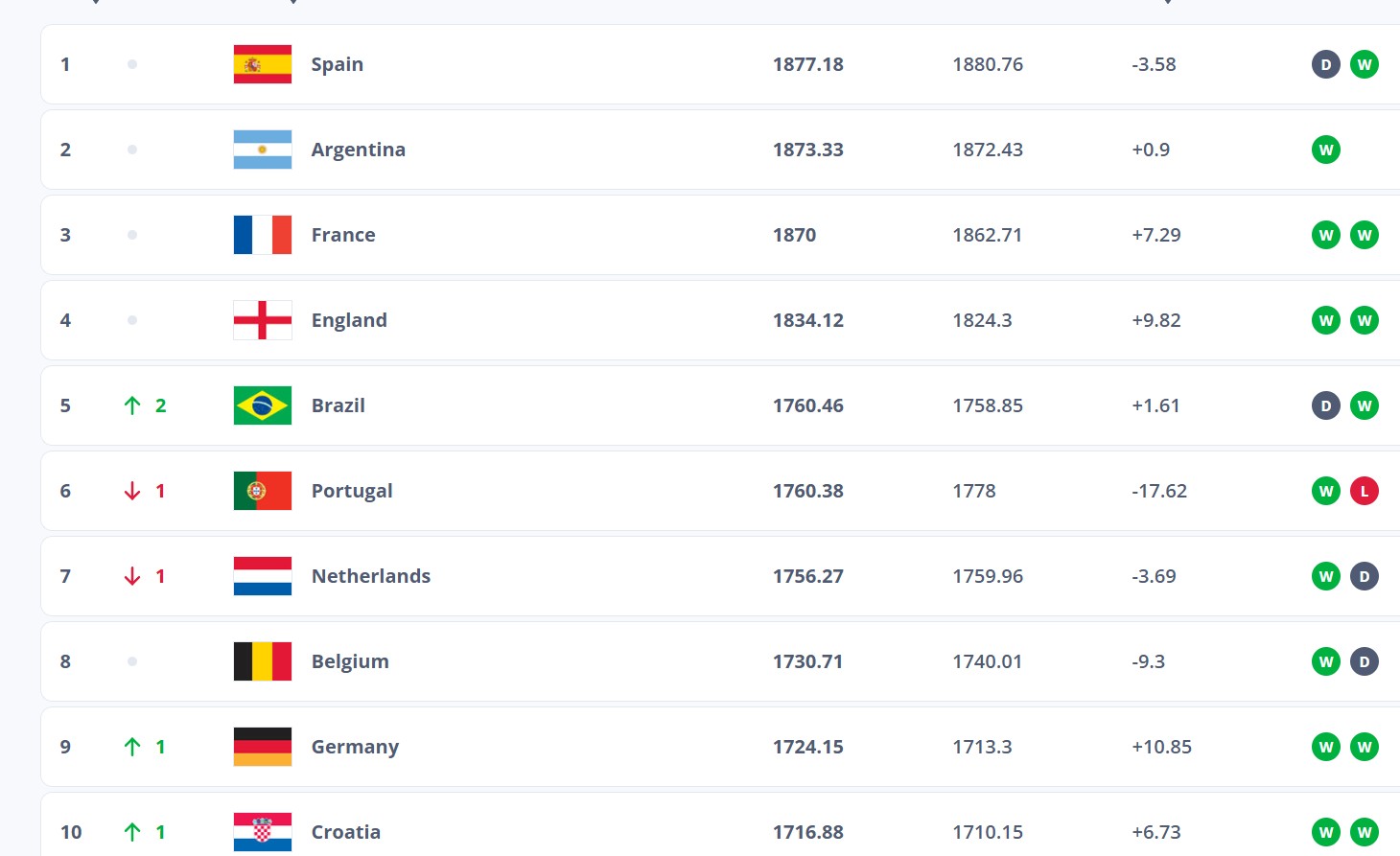This screenshot has width=1400, height=856.
Task: Select the England team name
Action: click(x=349, y=320)
